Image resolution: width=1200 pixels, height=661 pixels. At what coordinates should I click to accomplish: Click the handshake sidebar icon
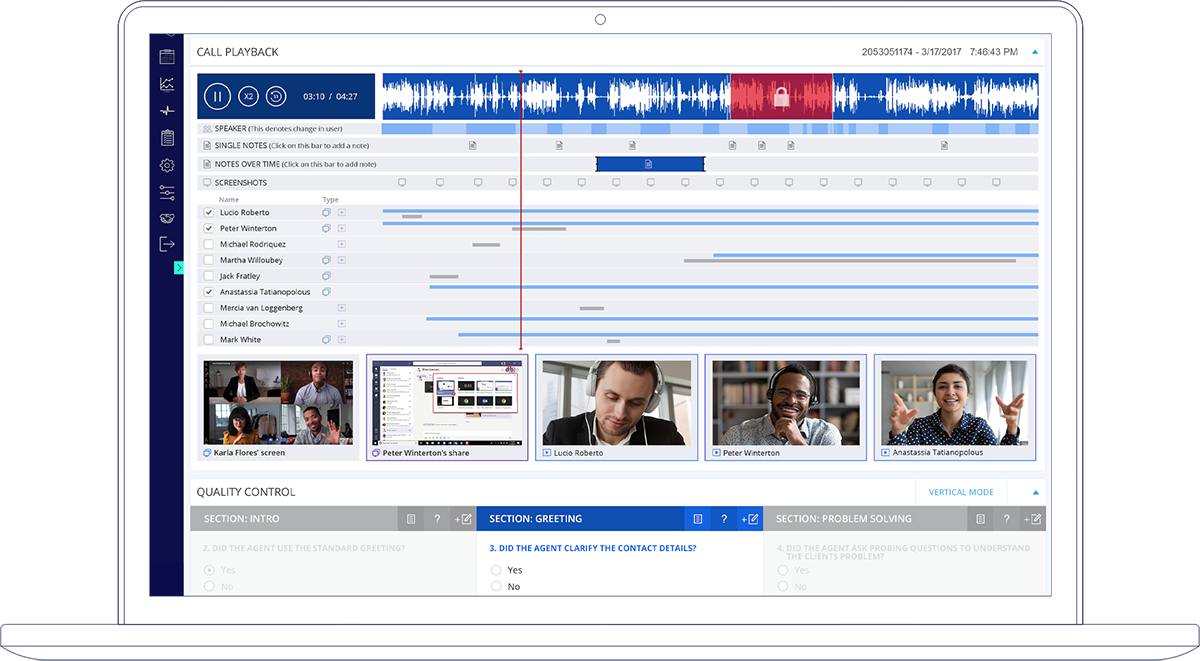coord(167,218)
